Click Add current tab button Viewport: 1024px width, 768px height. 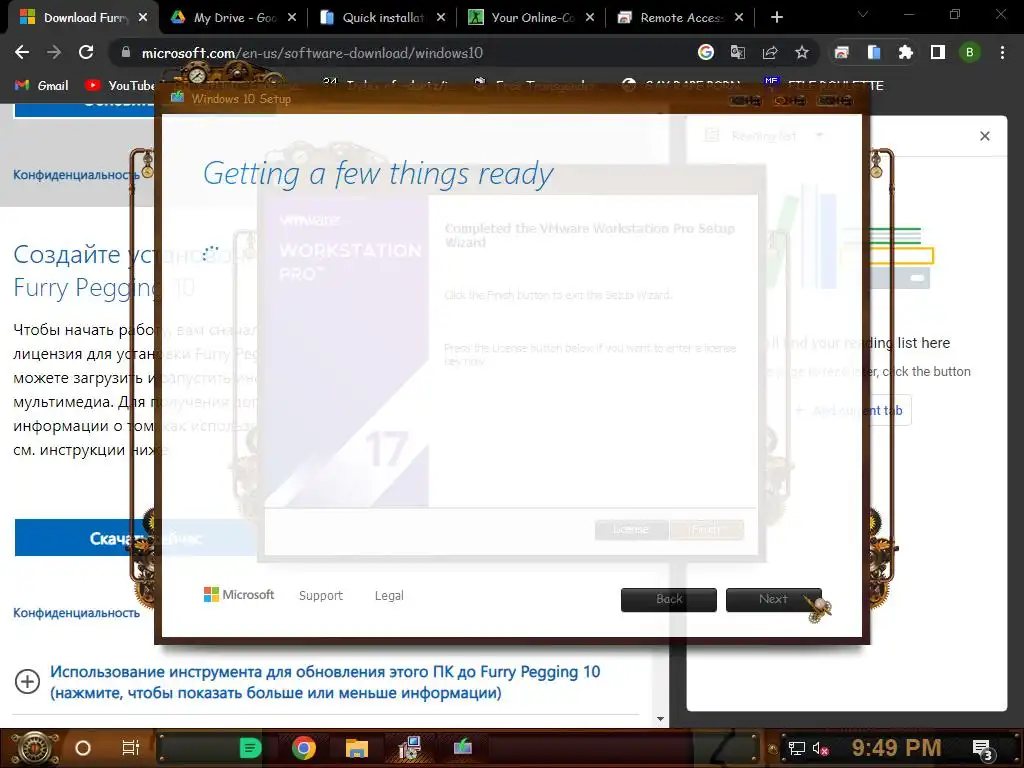[x=848, y=410]
